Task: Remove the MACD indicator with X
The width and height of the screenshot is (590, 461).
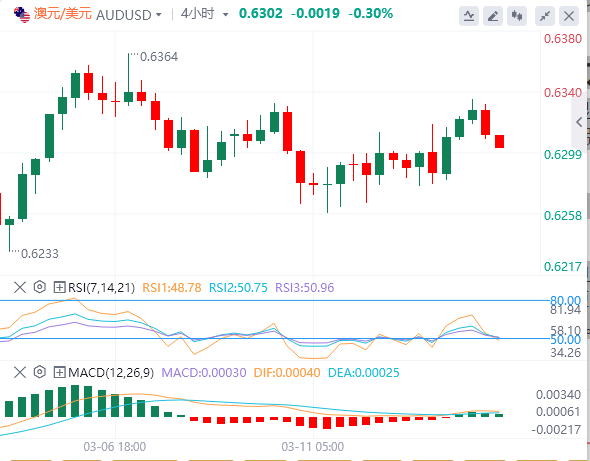Action: point(20,373)
